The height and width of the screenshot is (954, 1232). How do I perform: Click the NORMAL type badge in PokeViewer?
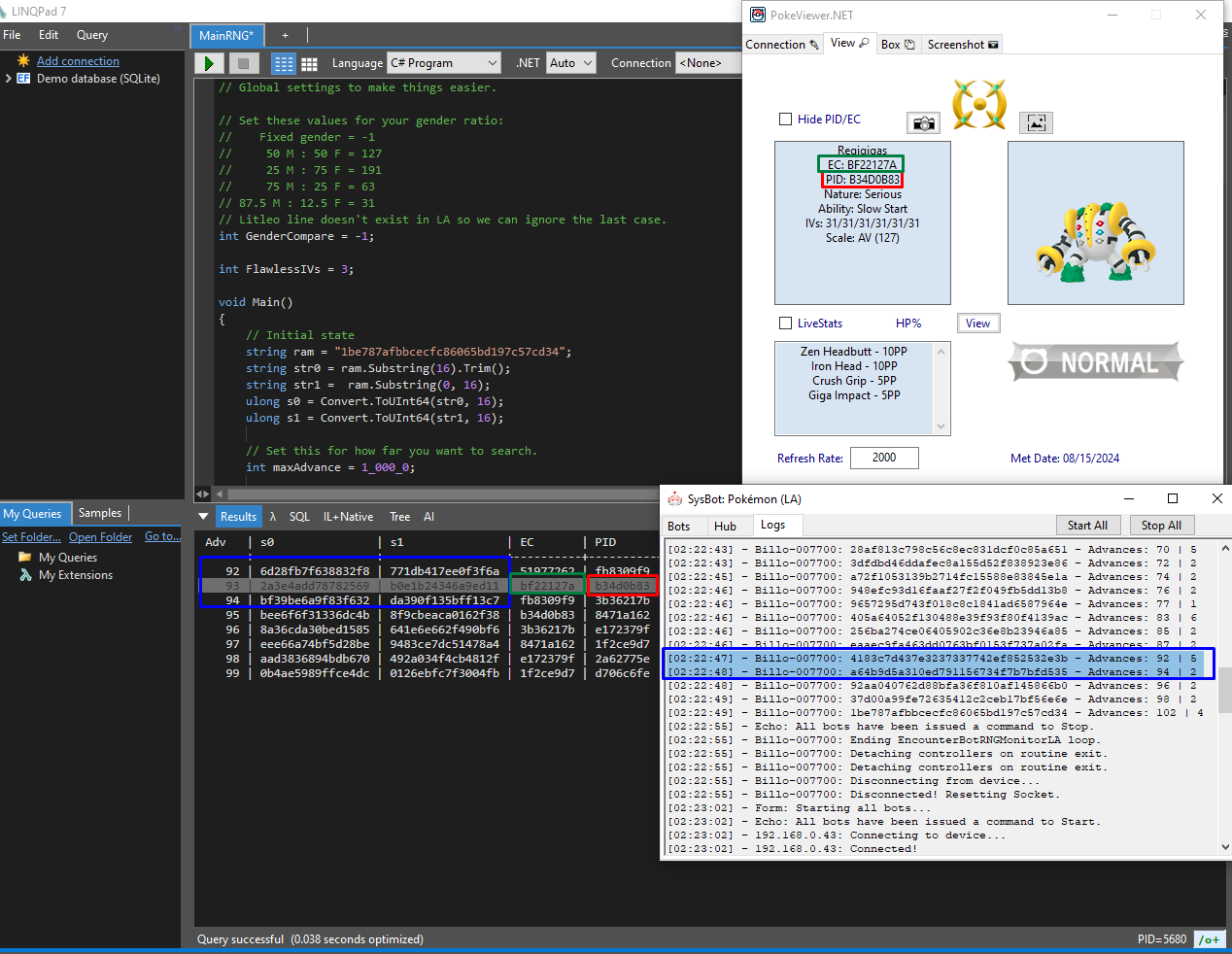click(1096, 362)
